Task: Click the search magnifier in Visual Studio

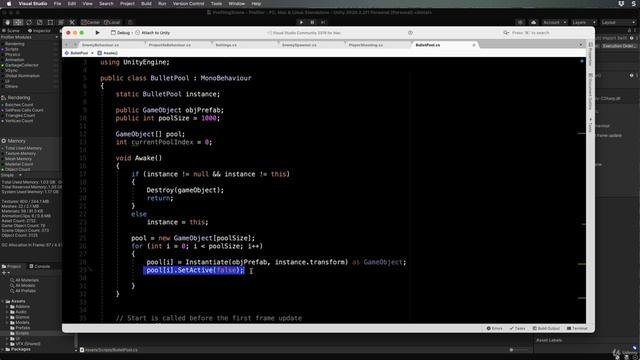Action: pyautogui.click(x=506, y=33)
